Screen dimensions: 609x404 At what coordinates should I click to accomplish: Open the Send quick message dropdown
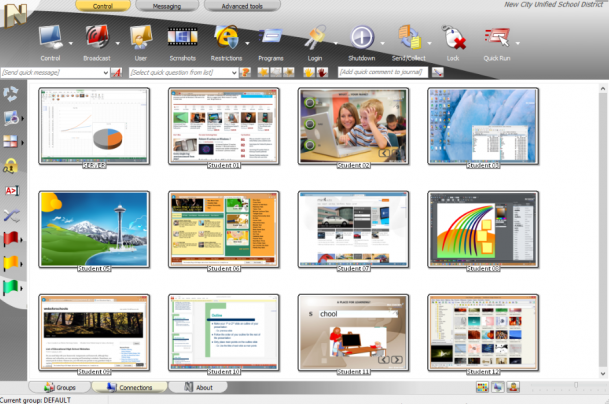(106, 73)
